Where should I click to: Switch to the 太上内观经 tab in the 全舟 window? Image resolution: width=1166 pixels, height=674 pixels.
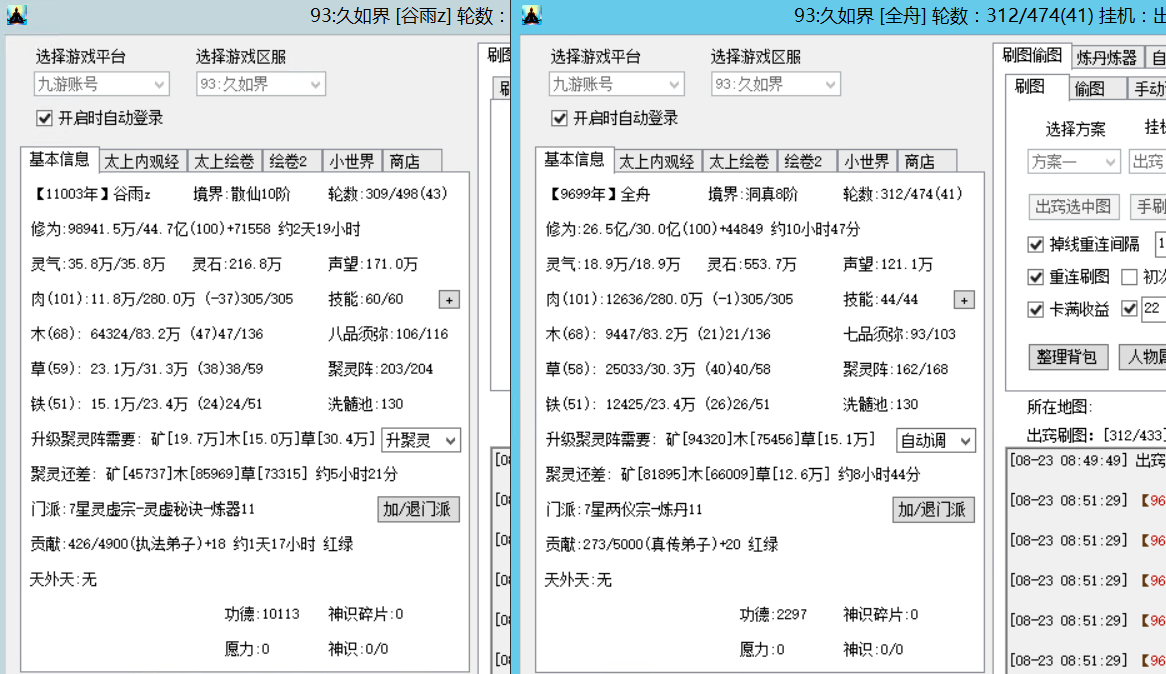657,161
